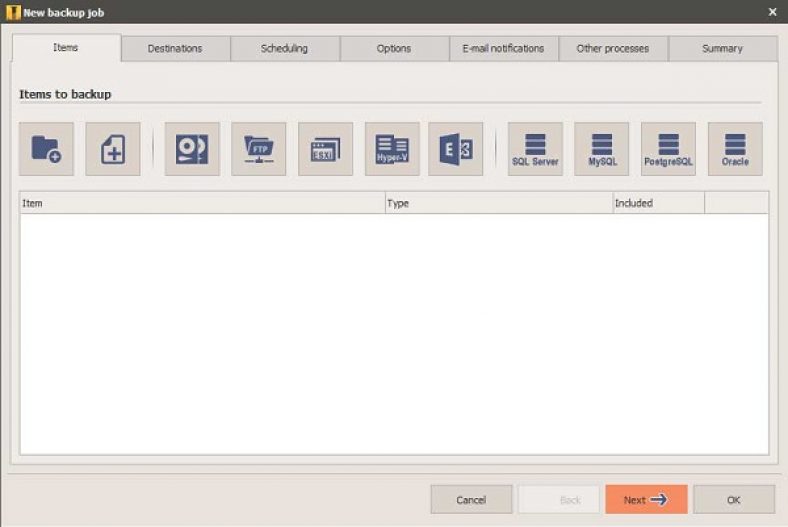This screenshot has height=527, width=788.
Task: Add a MySQL database backup
Action: click(602, 149)
